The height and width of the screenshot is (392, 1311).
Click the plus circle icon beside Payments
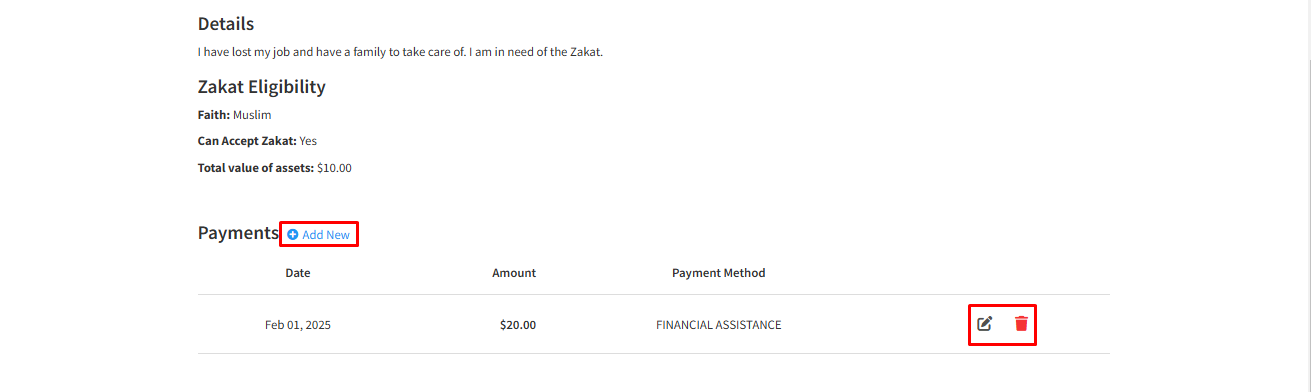[293, 235]
